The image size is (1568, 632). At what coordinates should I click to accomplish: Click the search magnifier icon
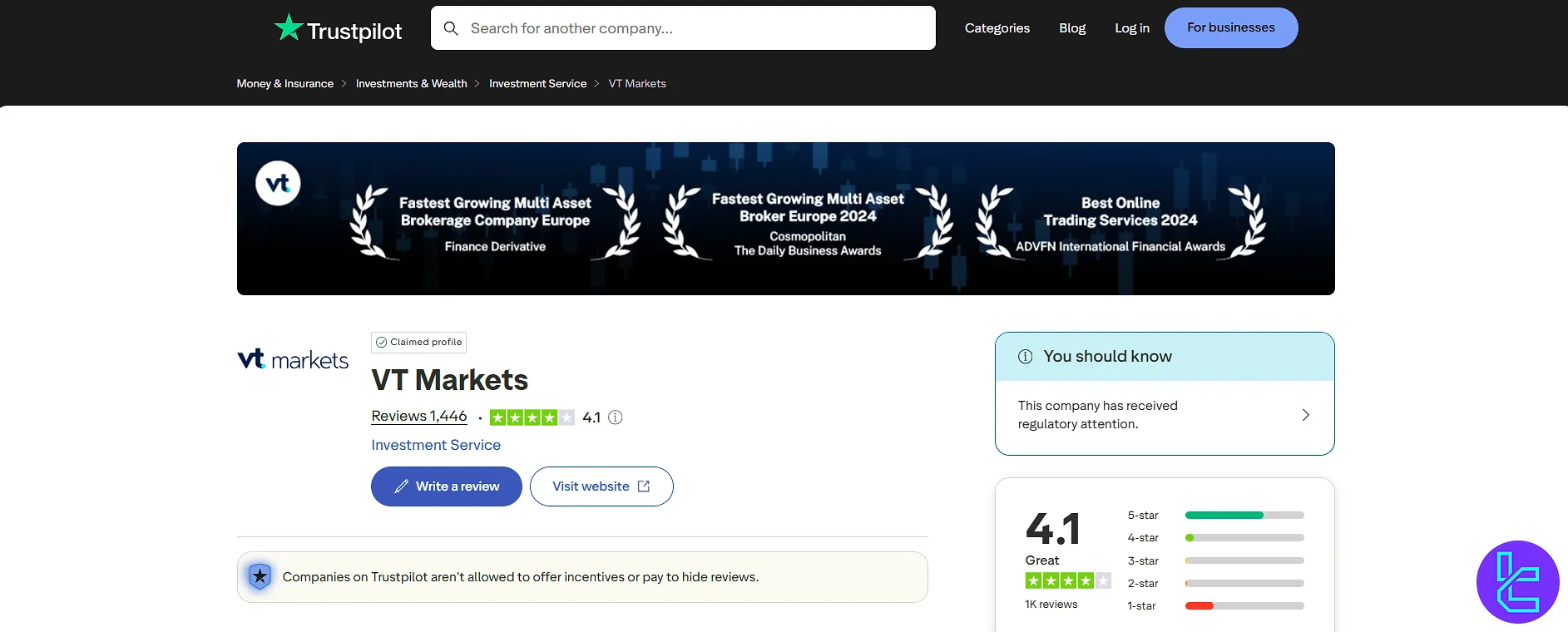tap(451, 28)
